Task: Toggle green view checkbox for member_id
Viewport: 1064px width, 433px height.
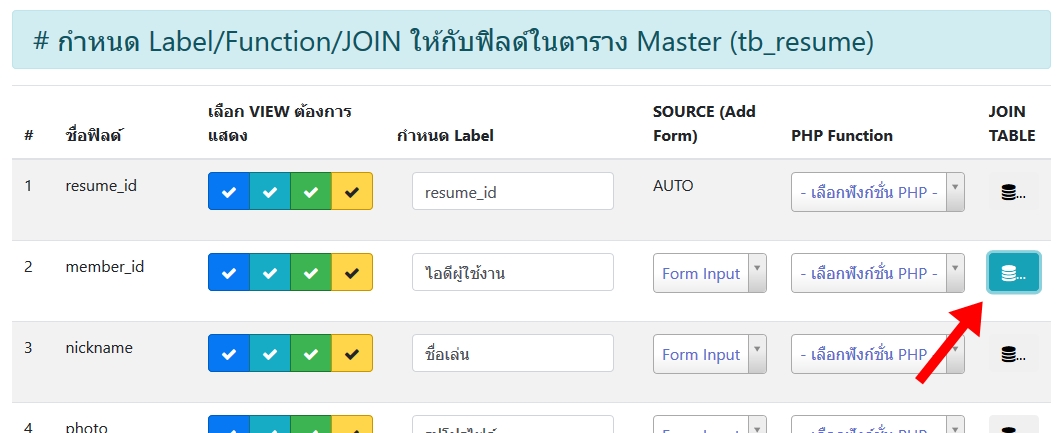Action: [311, 272]
